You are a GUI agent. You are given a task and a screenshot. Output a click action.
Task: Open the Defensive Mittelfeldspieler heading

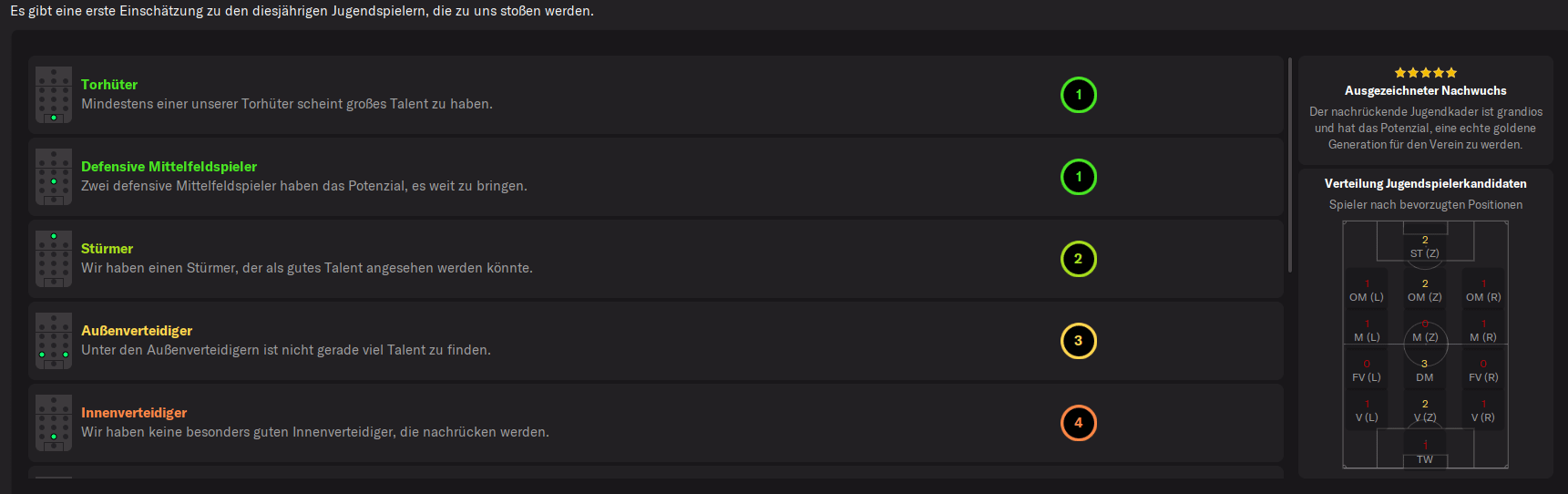coord(169,167)
